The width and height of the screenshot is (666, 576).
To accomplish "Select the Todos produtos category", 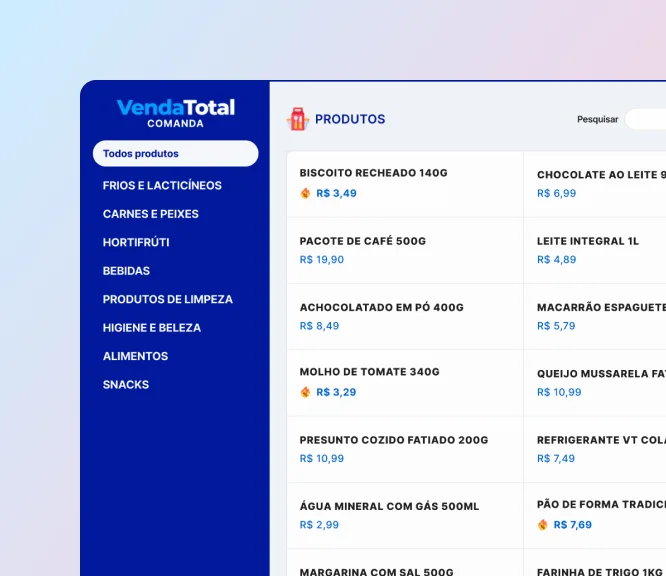I will (x=175, y=154).
